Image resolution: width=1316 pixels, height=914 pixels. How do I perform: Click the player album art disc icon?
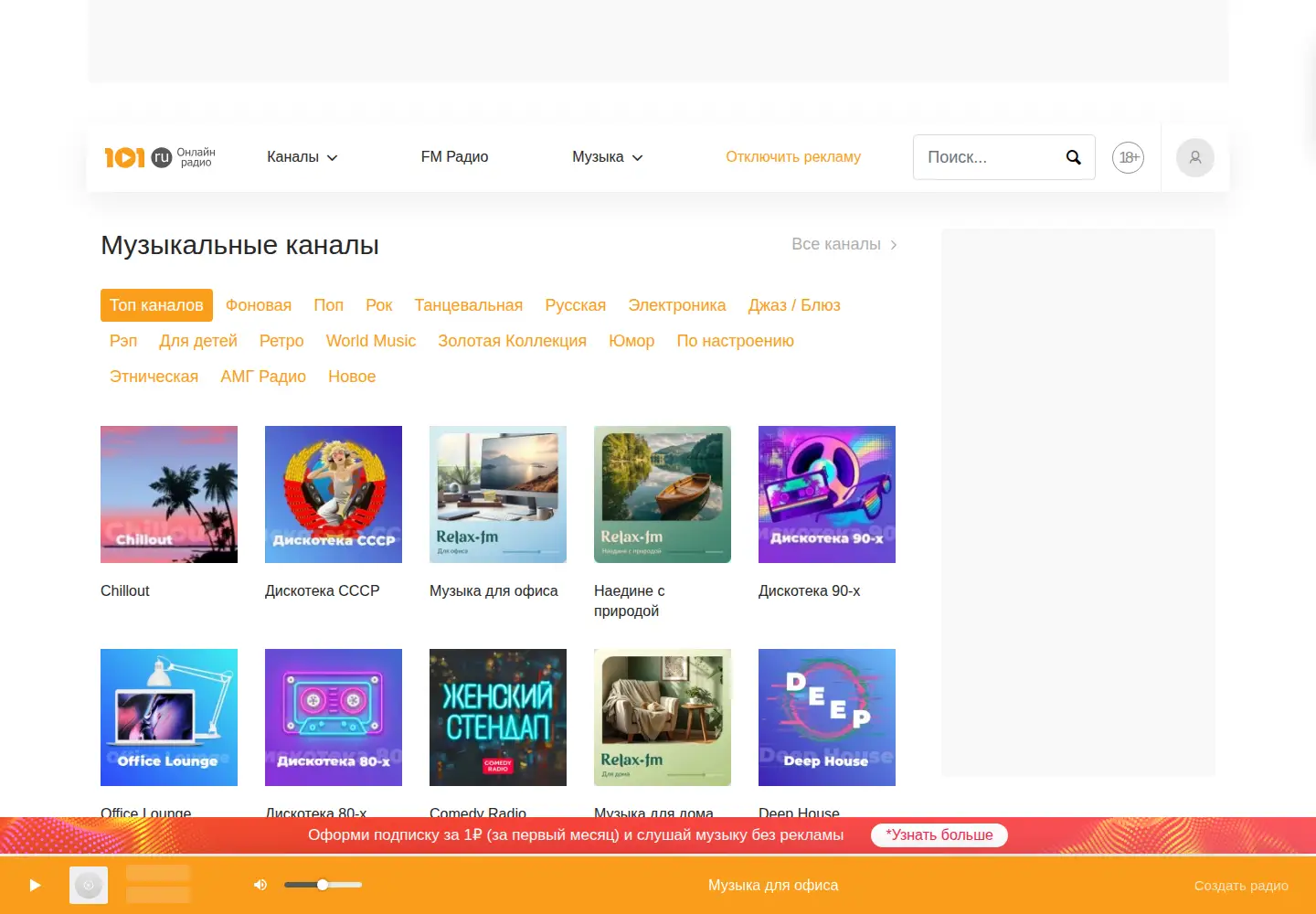point(89,885)
